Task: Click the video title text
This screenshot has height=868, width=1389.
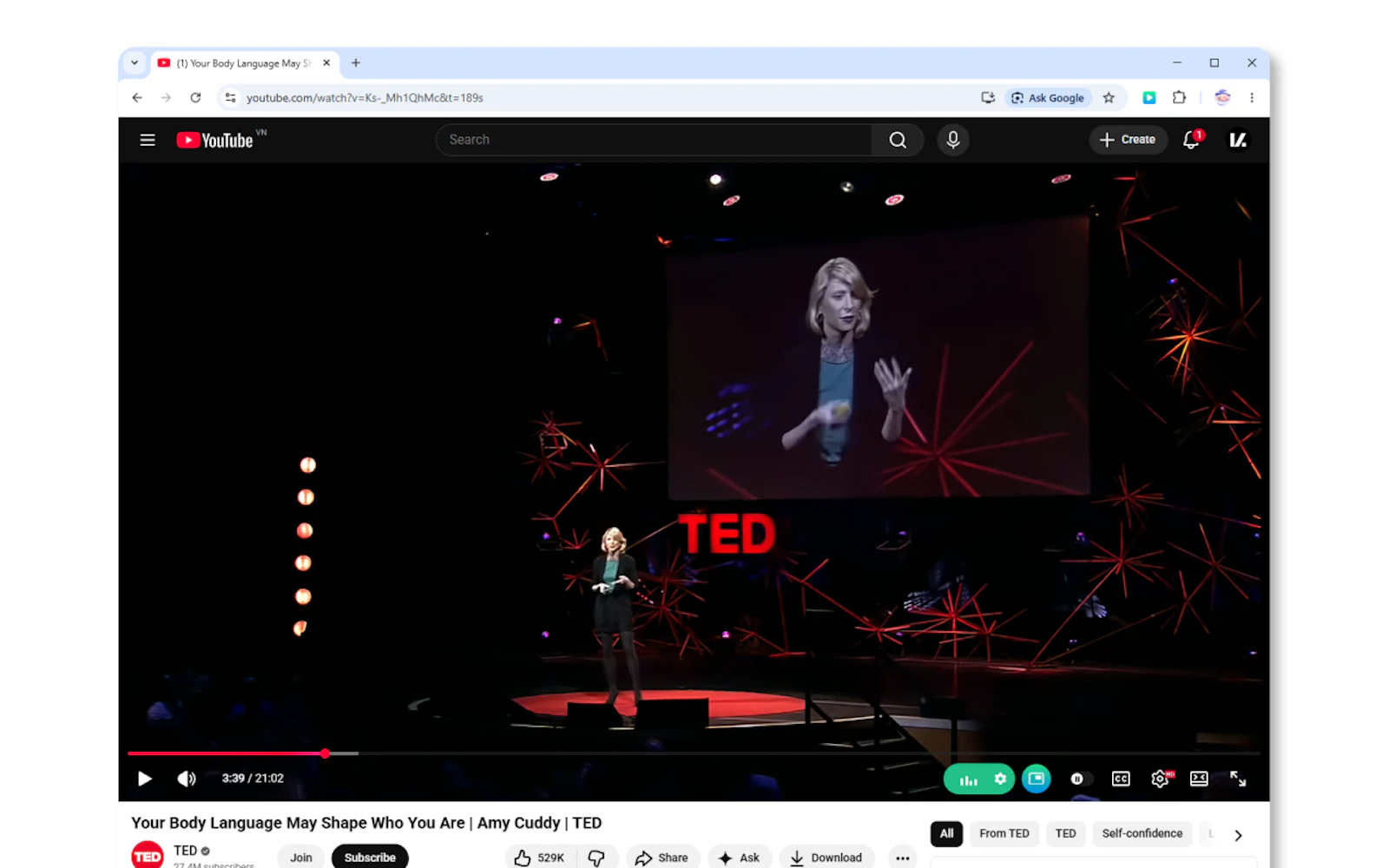Action: point(366,823)
